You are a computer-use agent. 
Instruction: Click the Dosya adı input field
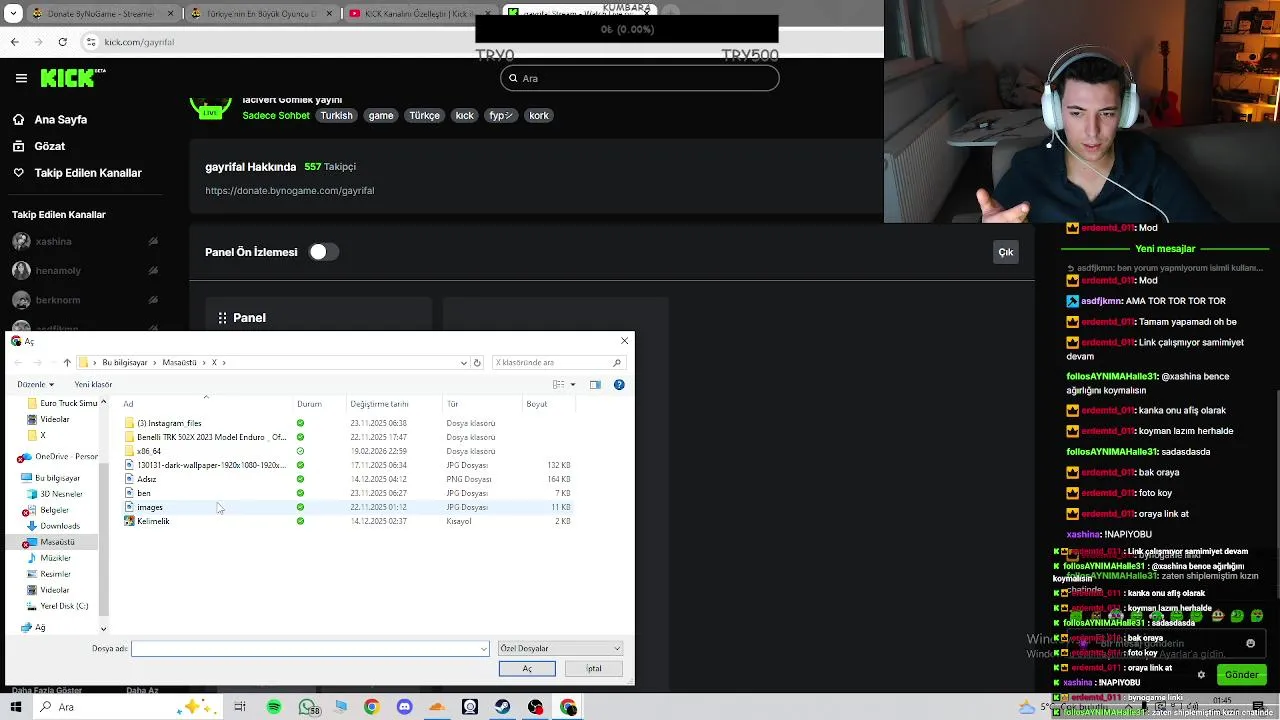[310, 648]
